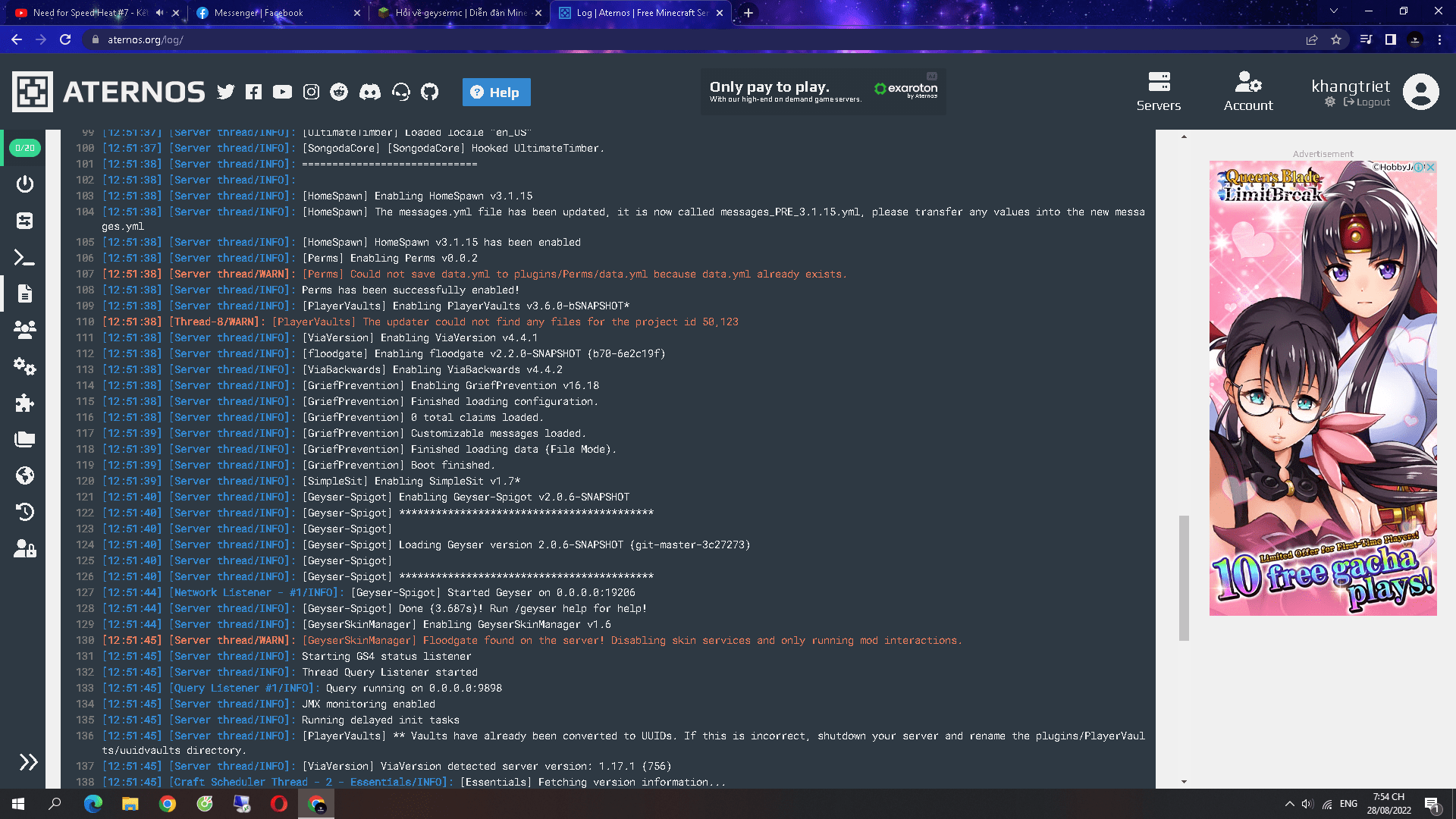1456x819 pixels.
Task: Show hidden system tray icons
Action: click(x=1289, y=804)
